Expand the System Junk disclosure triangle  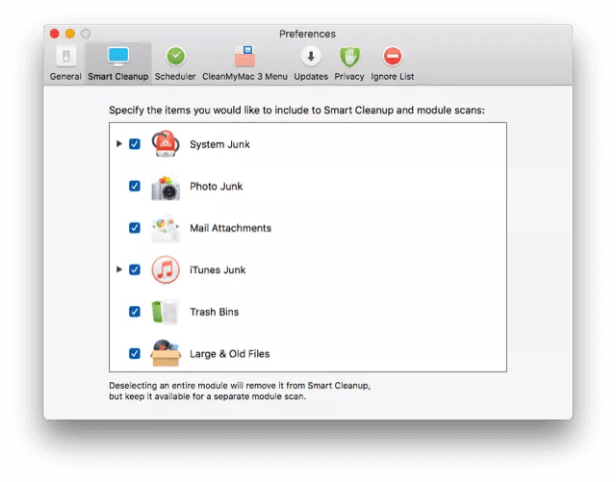tap(119, 144)
